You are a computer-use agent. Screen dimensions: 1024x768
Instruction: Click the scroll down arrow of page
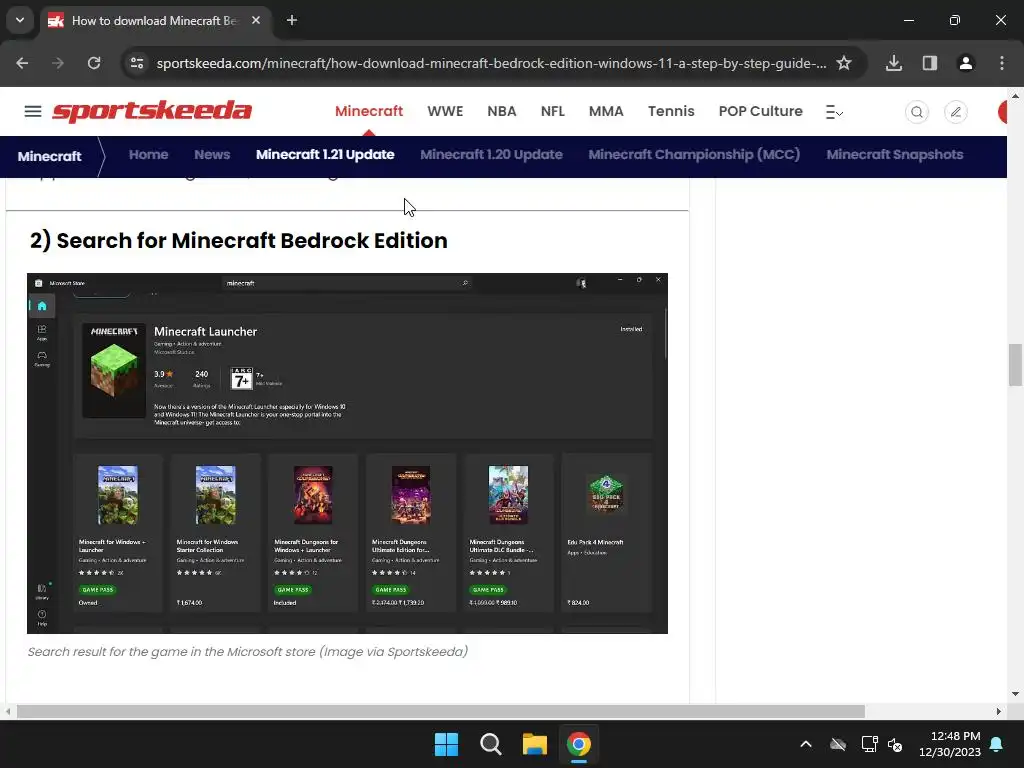pos(1015,694)
